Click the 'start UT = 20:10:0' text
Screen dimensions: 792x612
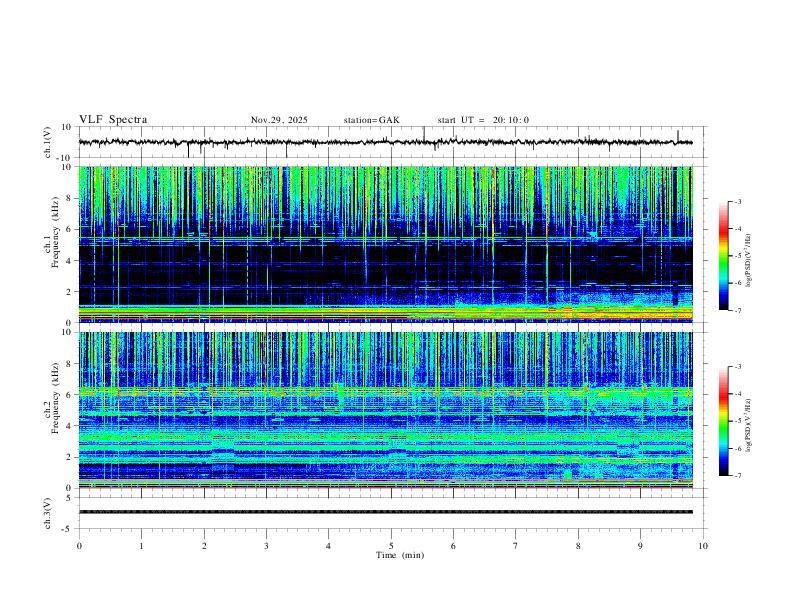point(483,120)
